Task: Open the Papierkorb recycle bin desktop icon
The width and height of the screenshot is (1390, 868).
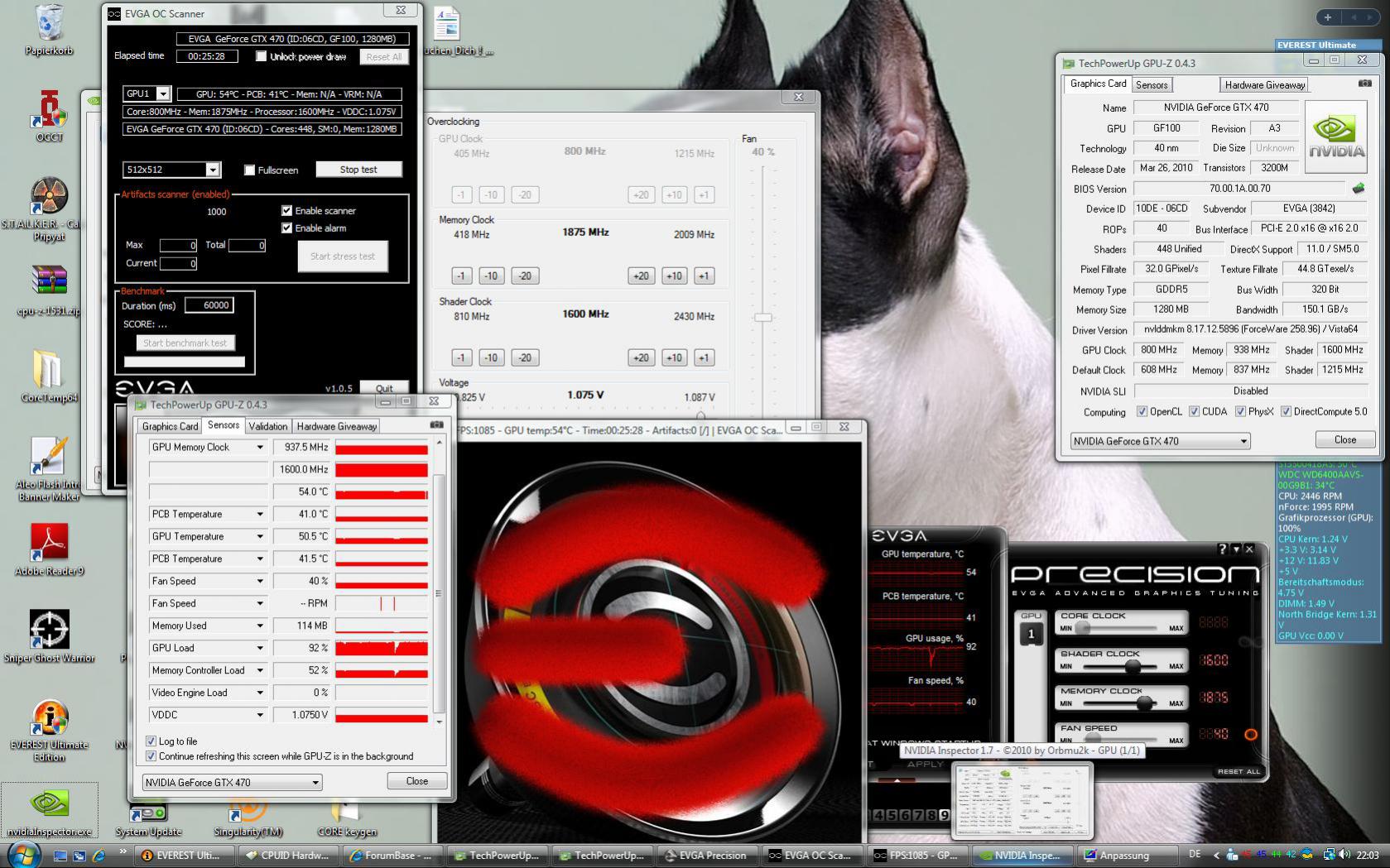Action: coord(49,29)
